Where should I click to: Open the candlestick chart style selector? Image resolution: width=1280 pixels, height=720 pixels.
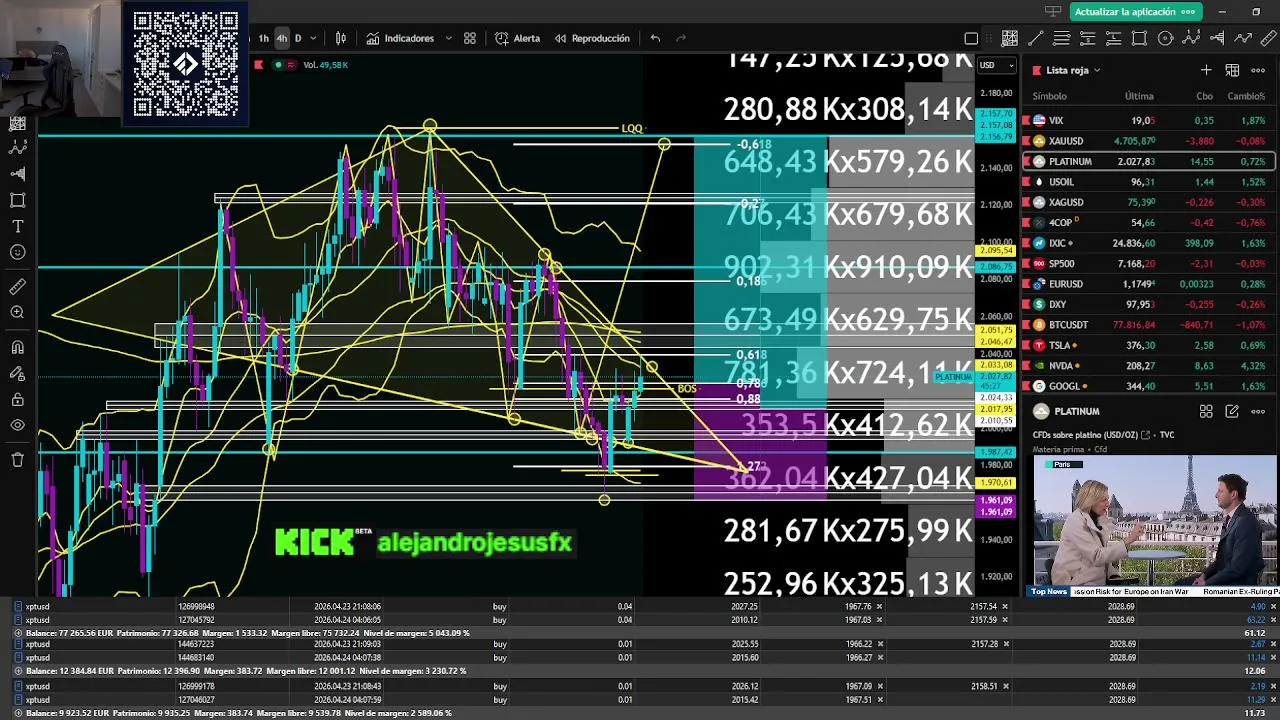(x=341, y=38)
